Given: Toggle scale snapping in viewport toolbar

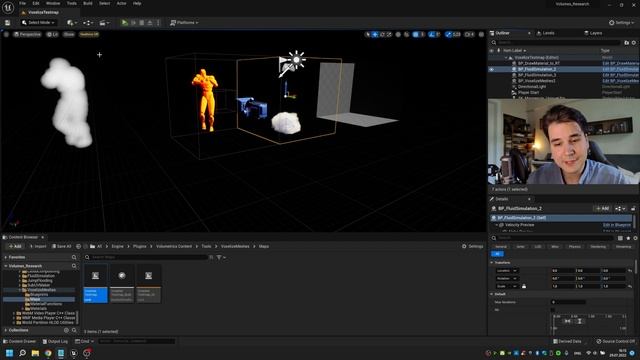Looking at the screenshot, I should (449, 35).
